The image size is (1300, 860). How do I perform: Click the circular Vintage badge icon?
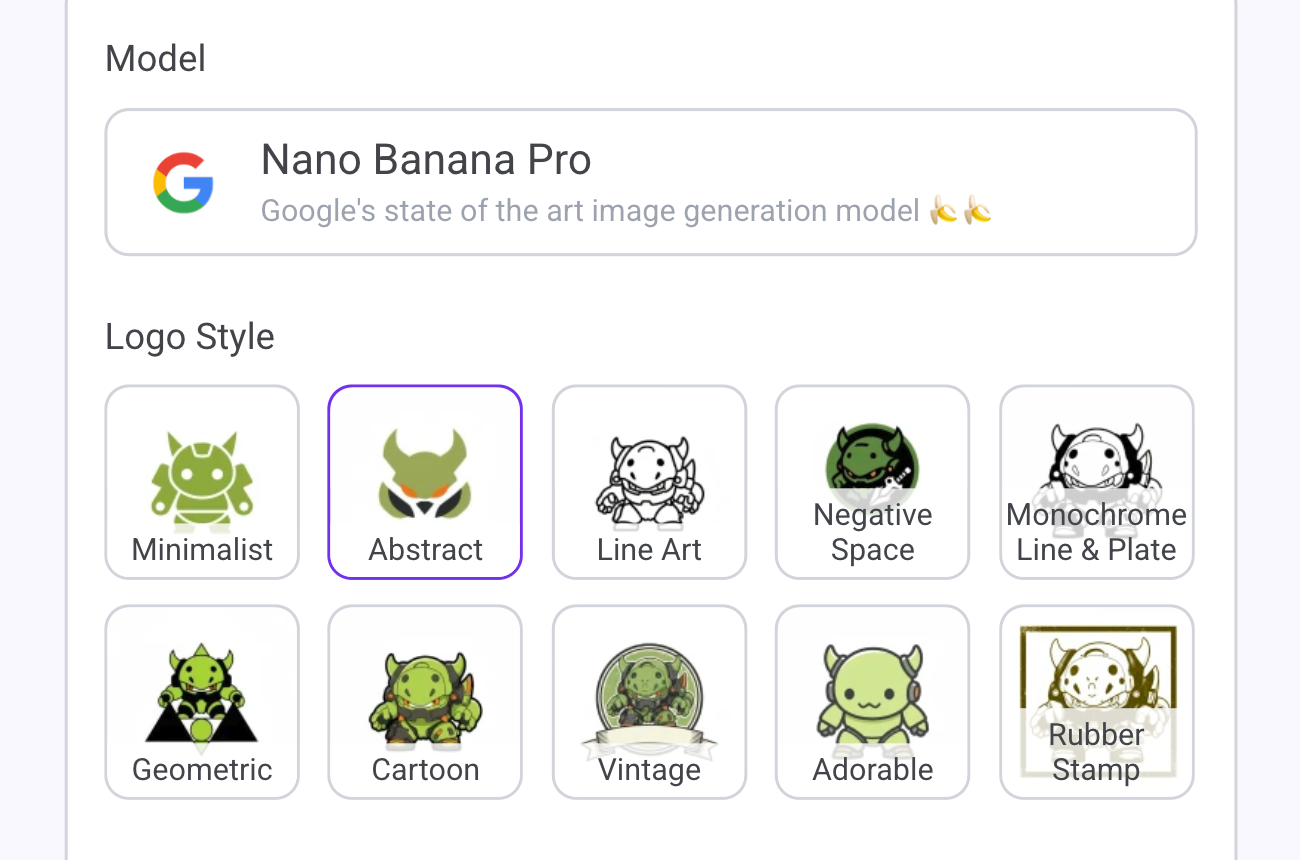click(649, 692)
